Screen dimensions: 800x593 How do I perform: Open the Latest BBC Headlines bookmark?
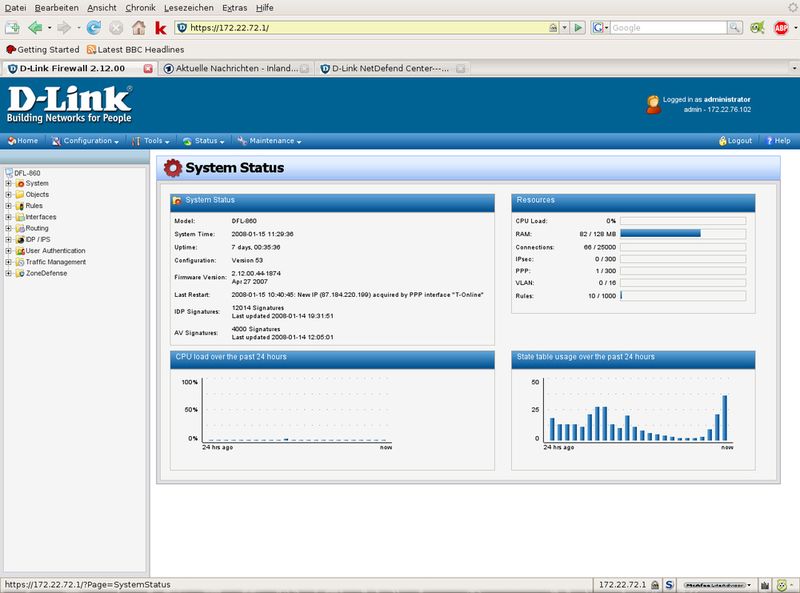point(135,49)
